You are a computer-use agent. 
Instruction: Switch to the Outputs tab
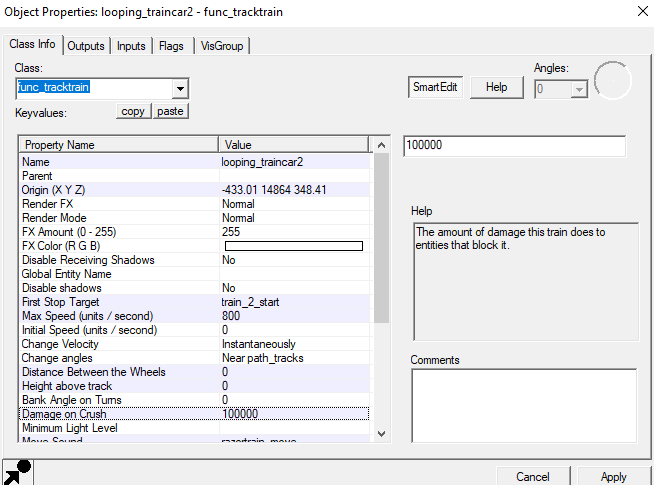(x=86, y=46)
